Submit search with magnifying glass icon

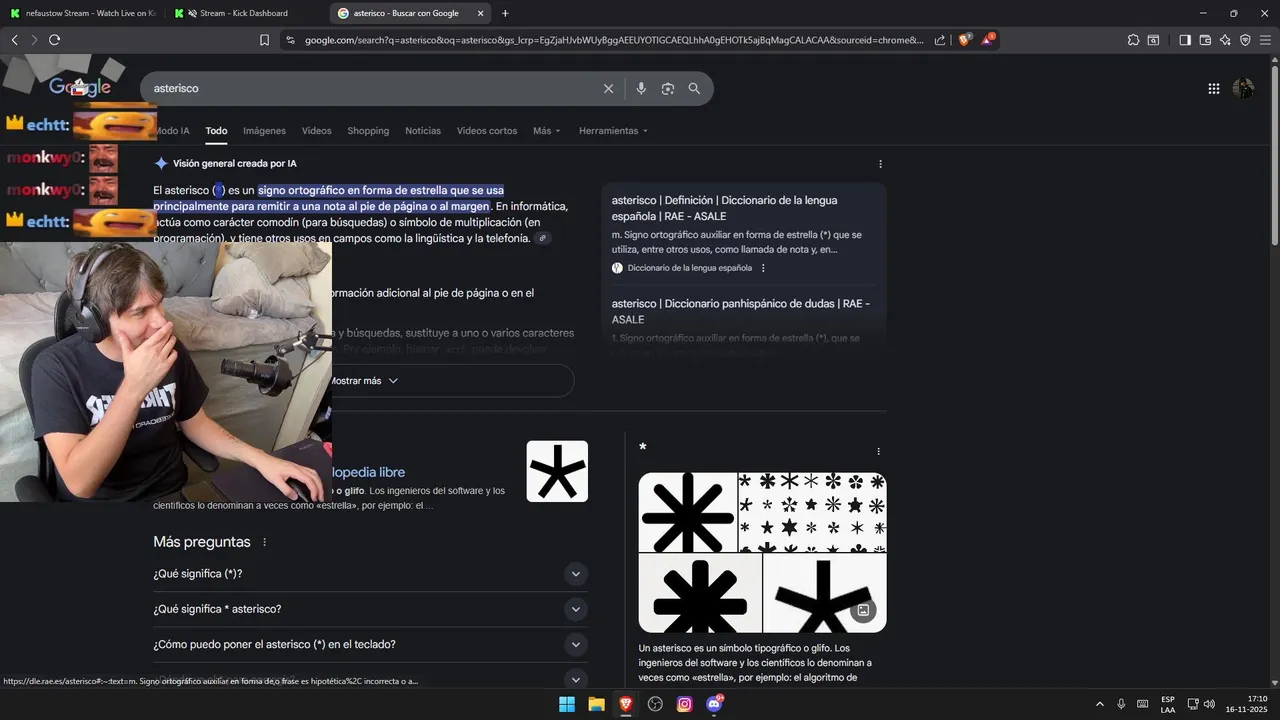694,89
